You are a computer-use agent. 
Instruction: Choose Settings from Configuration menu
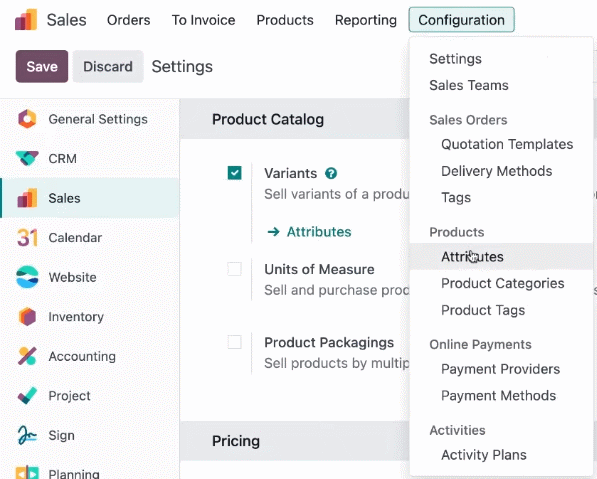pos(455,59)
